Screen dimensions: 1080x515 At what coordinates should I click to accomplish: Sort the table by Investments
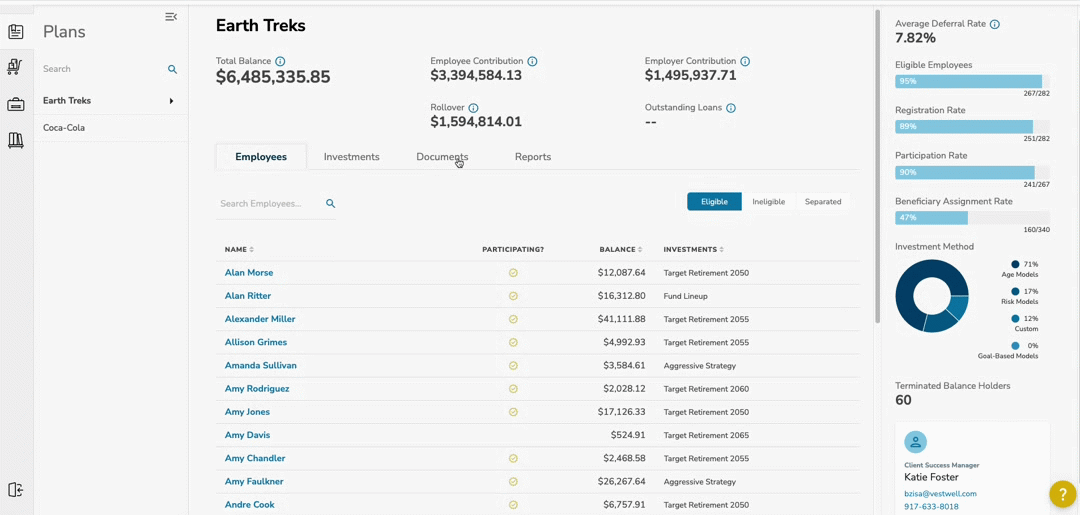(695, 249)
